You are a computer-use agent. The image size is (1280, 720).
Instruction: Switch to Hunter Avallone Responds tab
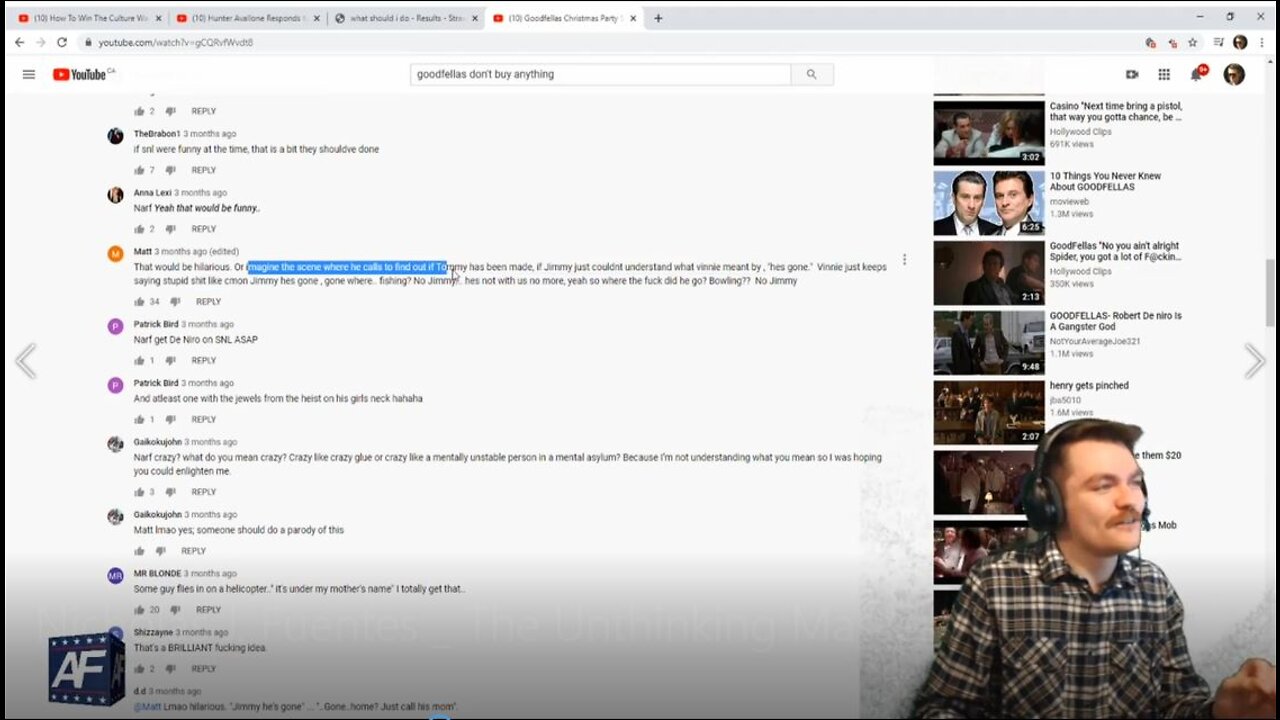click(x=247, y=18)
